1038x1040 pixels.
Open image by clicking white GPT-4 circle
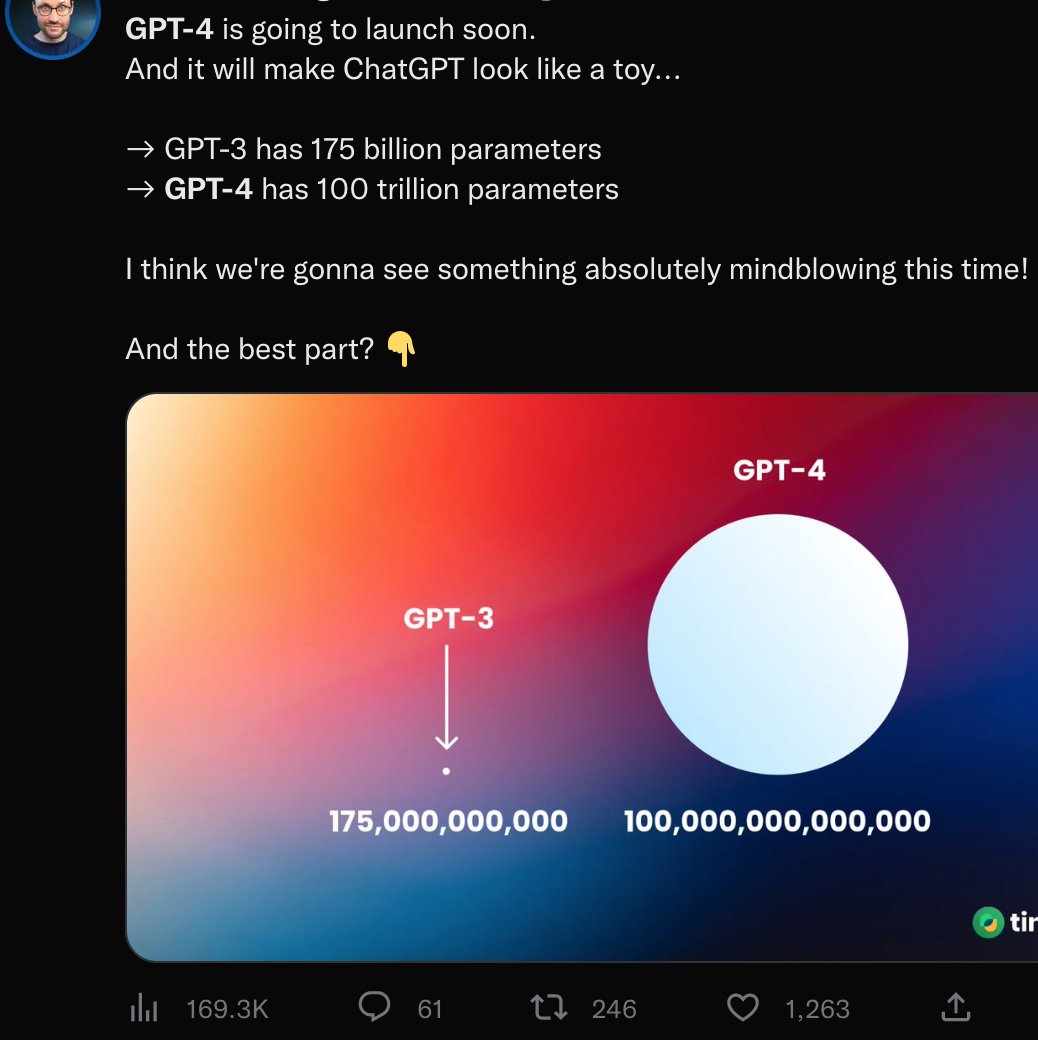click(777, 644)
